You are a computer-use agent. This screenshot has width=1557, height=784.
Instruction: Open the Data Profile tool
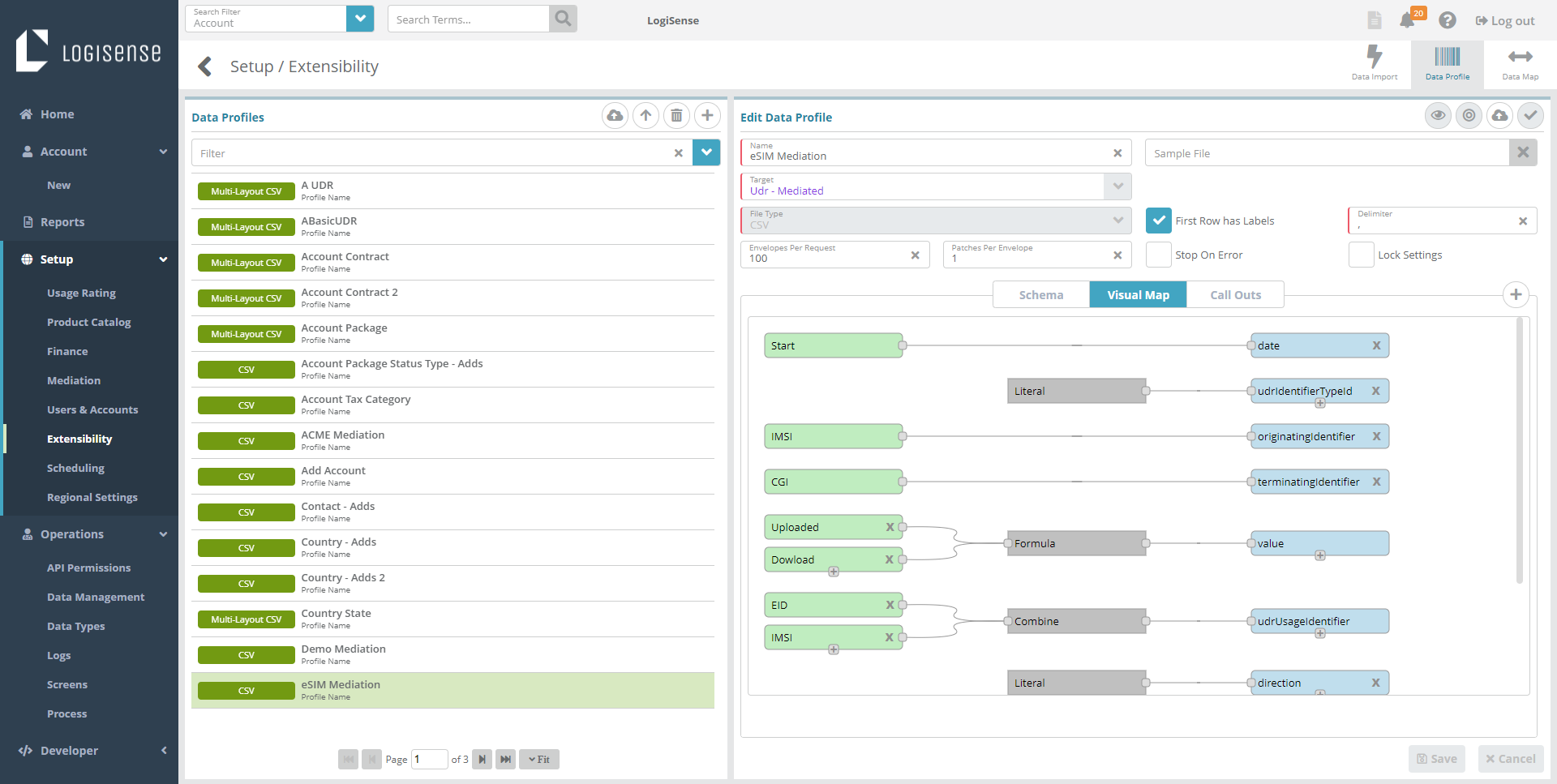(1447, 63)
